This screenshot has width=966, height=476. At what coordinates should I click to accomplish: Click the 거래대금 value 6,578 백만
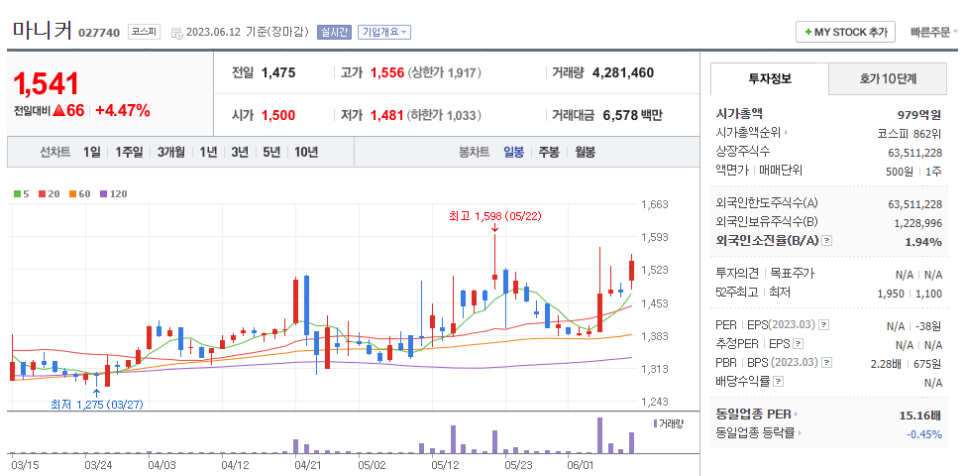633,115
